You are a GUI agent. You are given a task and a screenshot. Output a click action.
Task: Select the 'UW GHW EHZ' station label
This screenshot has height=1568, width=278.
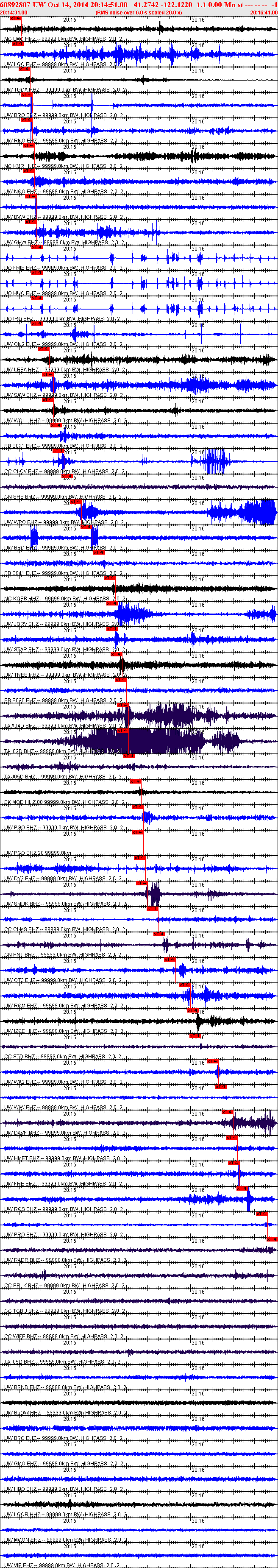coord(20,243)
